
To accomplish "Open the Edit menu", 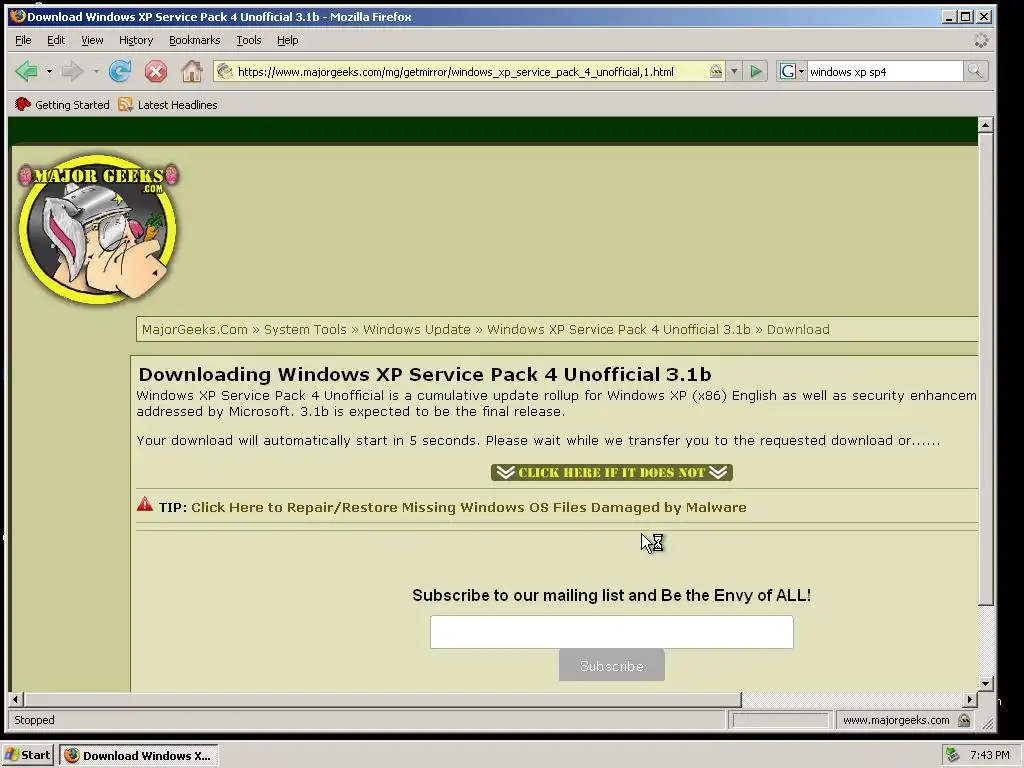I will coord(56,40).
